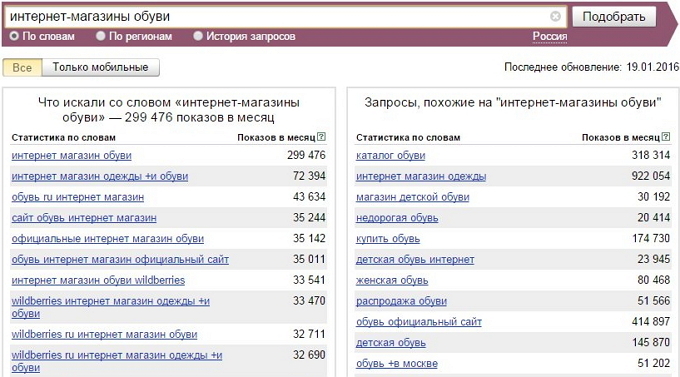The image size is (680, 377).
Task: Open link 'женская обувь'
Action: [x=392, y=280]
